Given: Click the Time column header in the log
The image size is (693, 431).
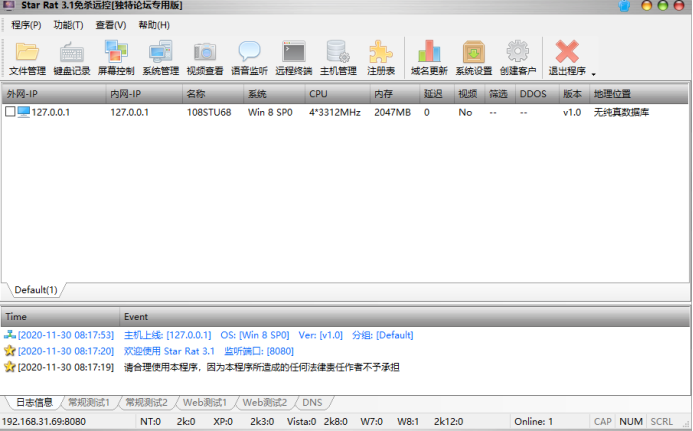Looking at the screenshot, I should click(60, 317).
